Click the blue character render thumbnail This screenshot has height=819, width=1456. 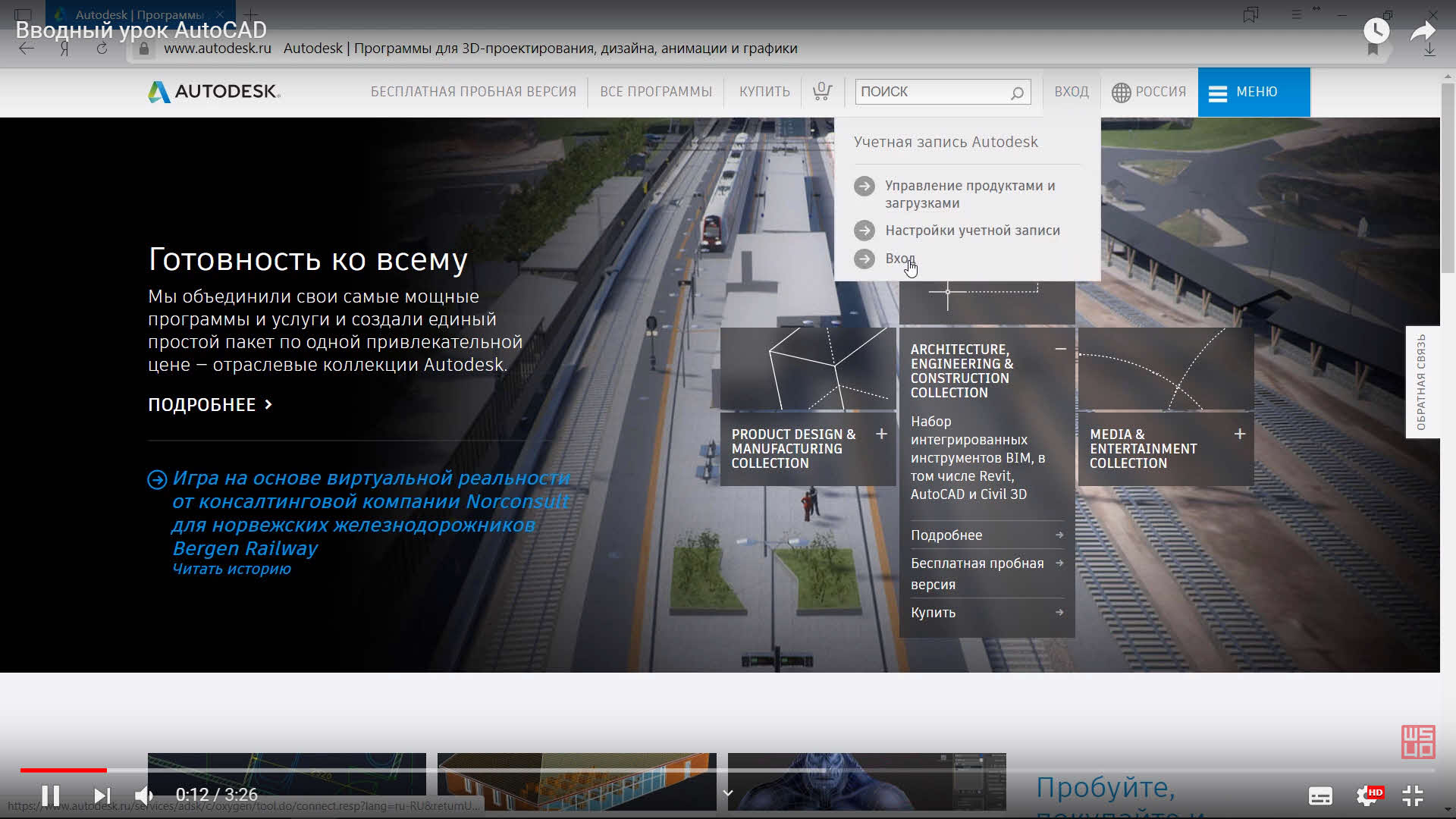[867, 781]
